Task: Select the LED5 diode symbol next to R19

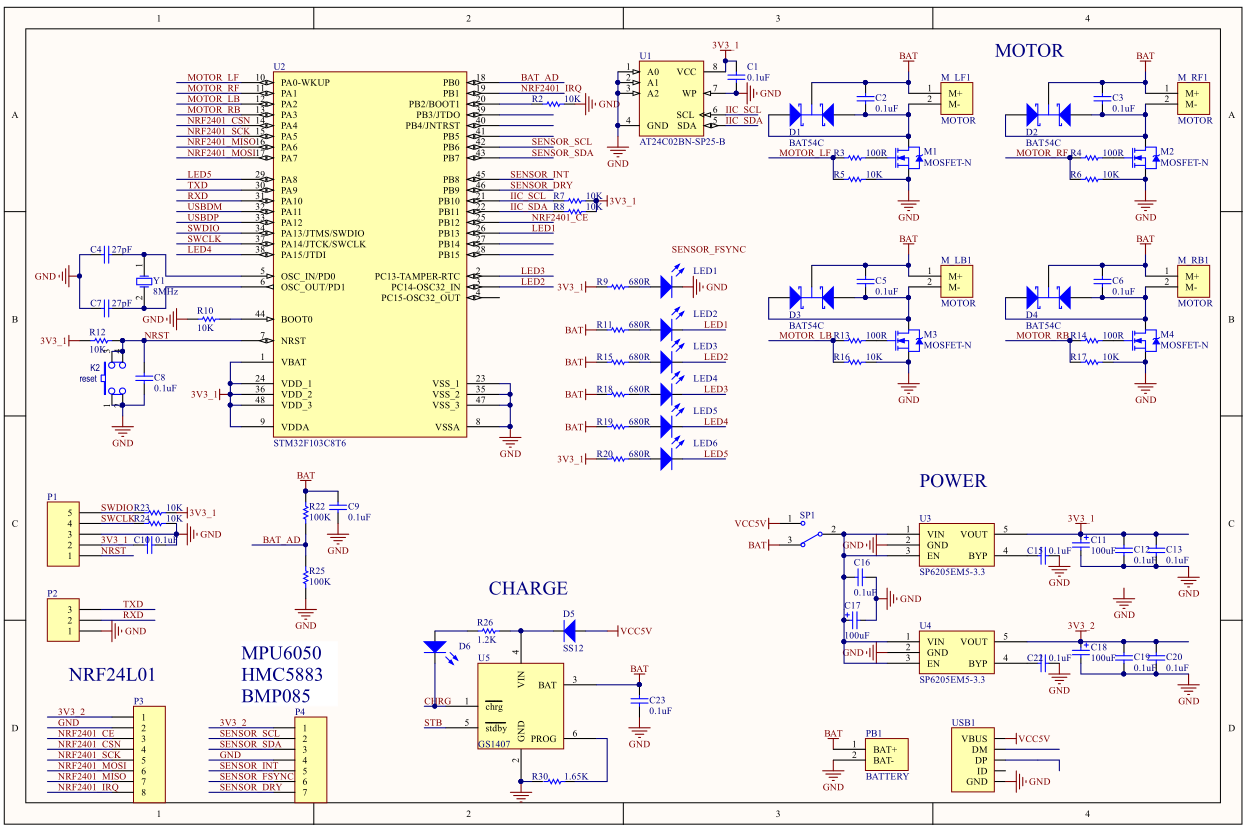Action: 667,427
